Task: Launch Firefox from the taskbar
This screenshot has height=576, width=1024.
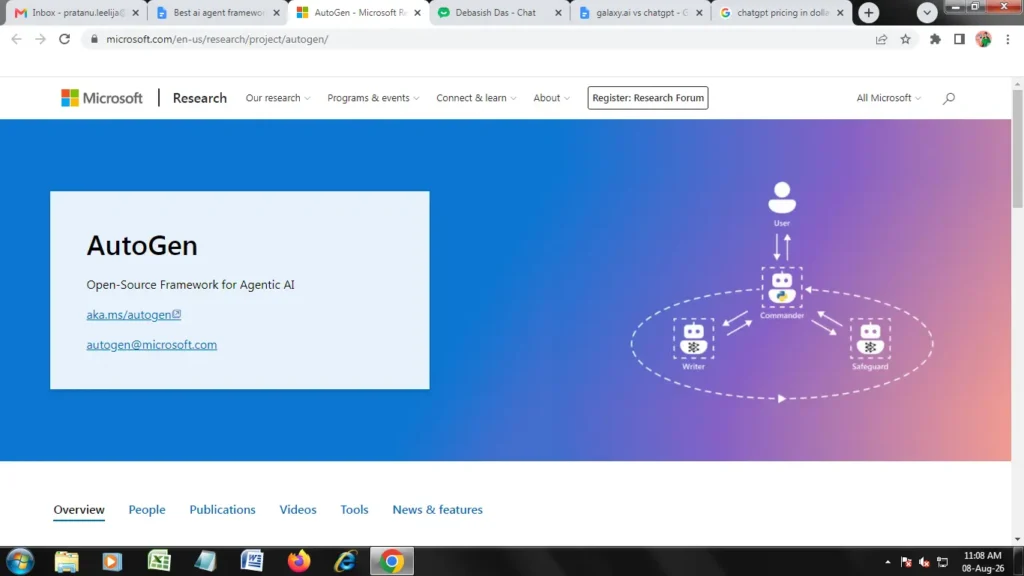Action: point(299,561)
